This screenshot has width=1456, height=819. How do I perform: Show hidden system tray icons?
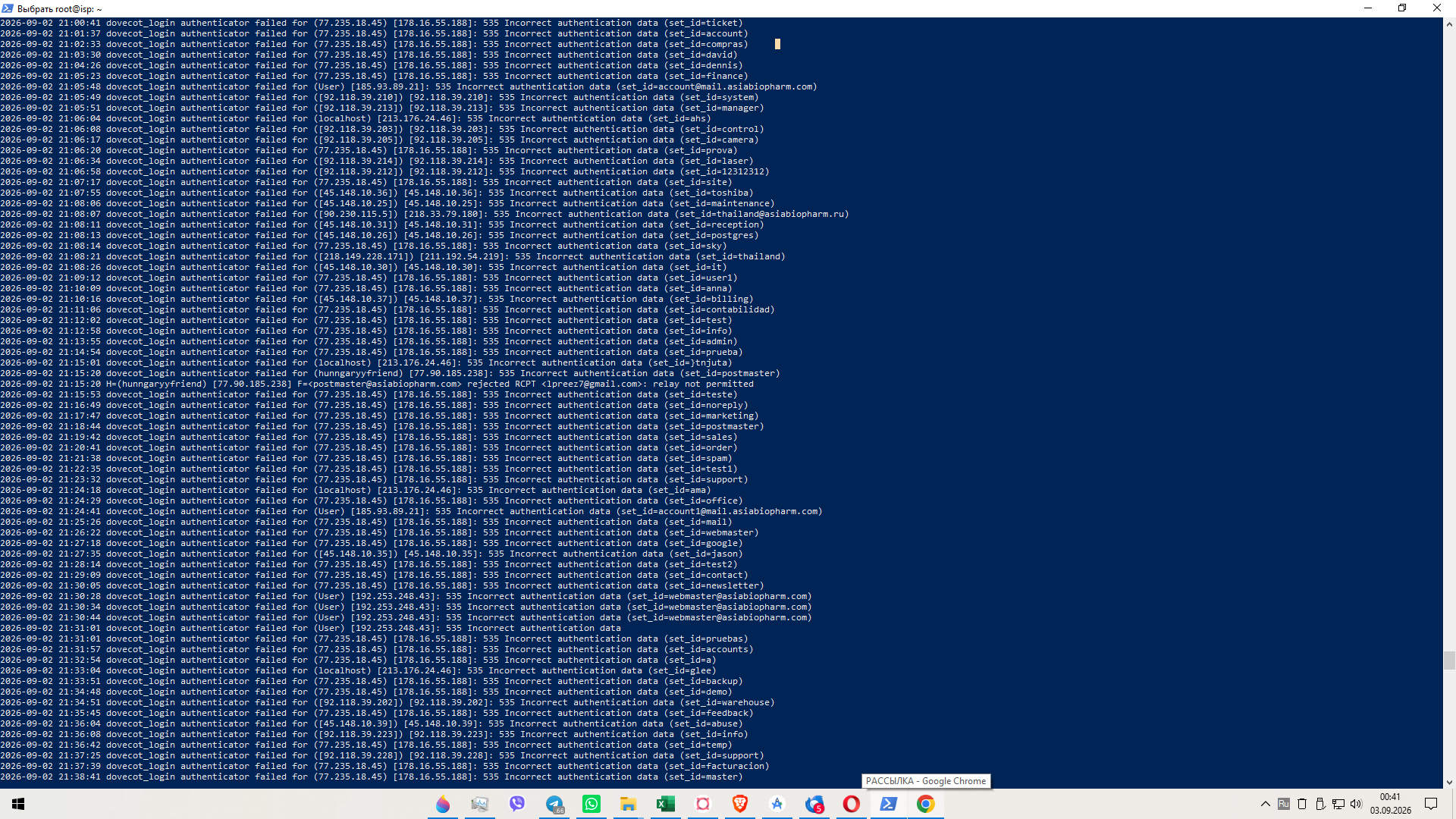pos(1265,804)
